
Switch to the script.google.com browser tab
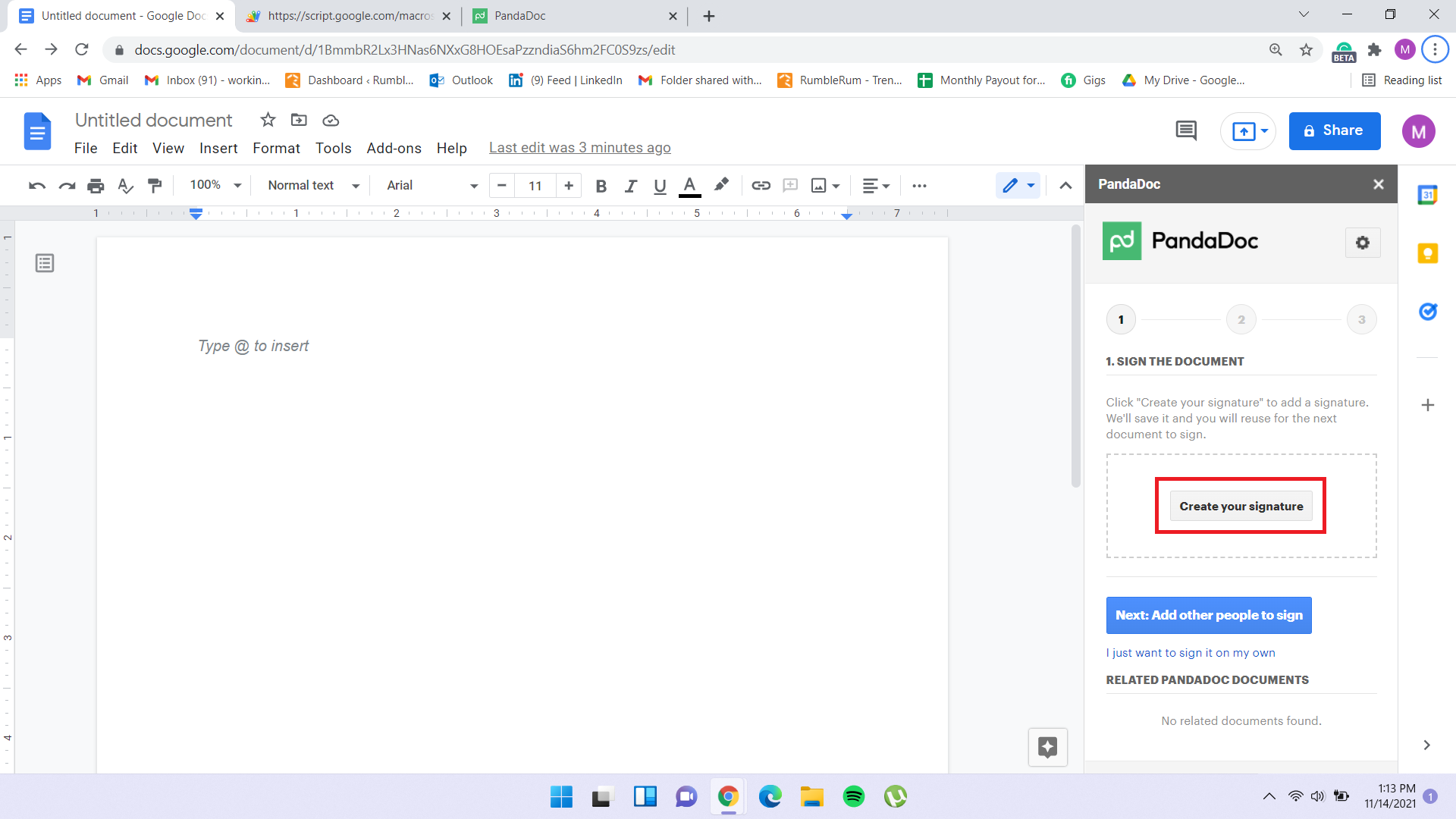click(x=348, y=16)
